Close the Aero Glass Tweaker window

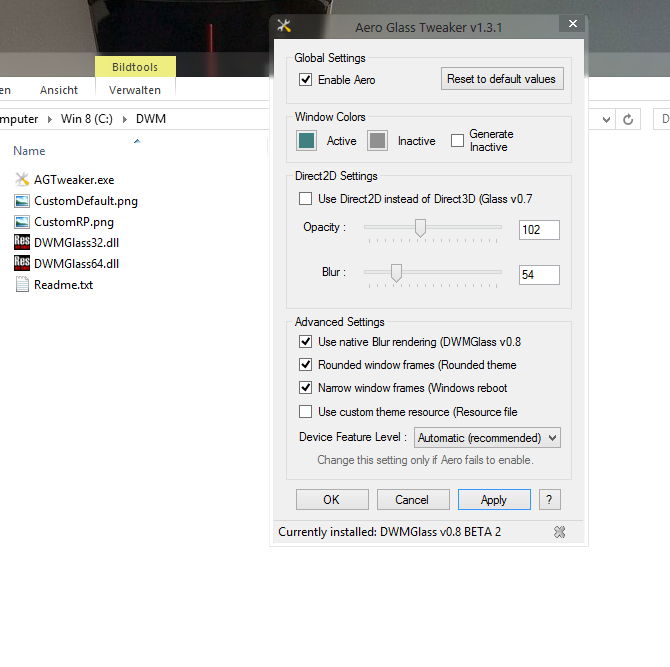click(573, 24)
